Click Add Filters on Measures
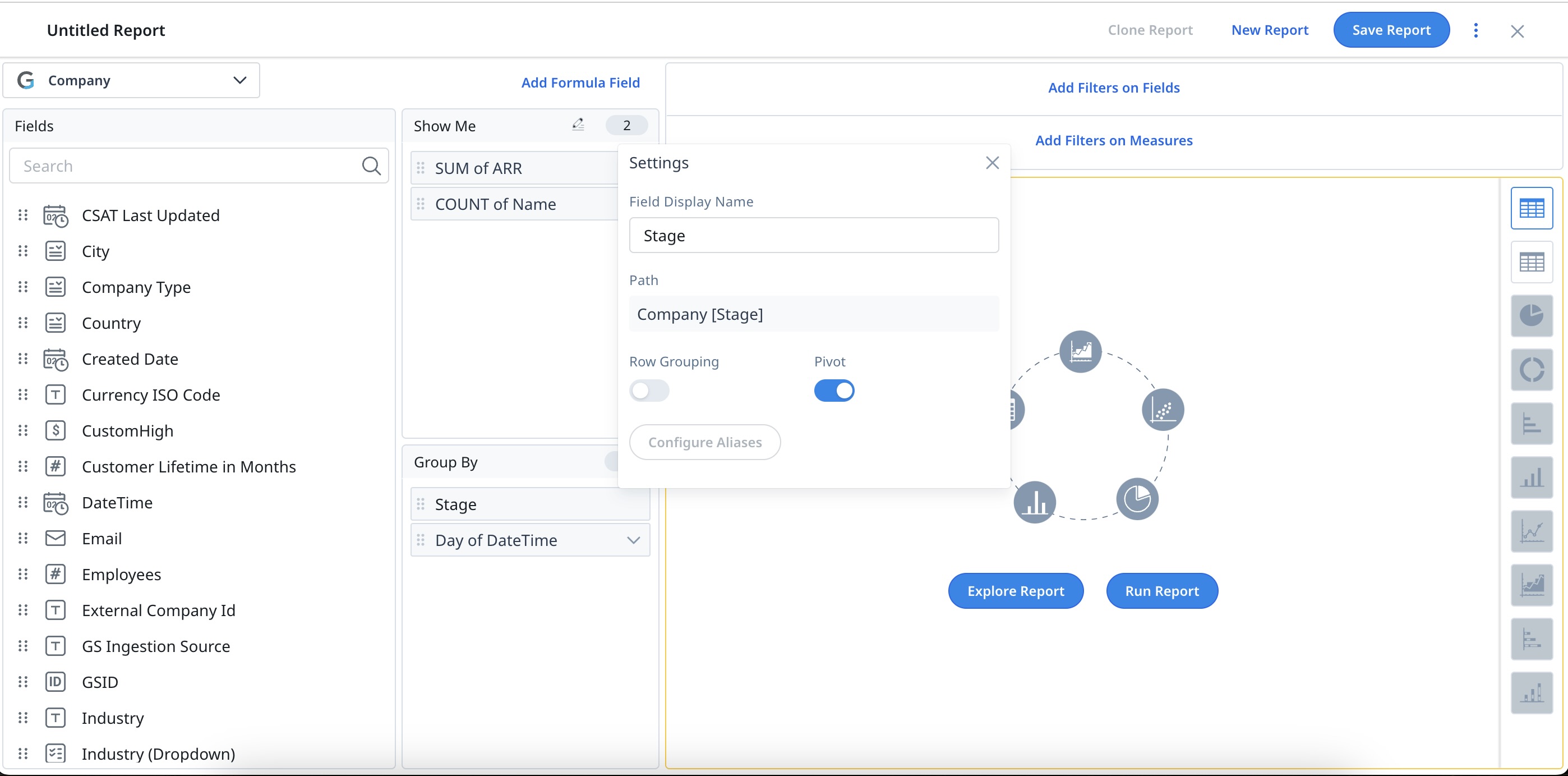 tap(1113, 140)
